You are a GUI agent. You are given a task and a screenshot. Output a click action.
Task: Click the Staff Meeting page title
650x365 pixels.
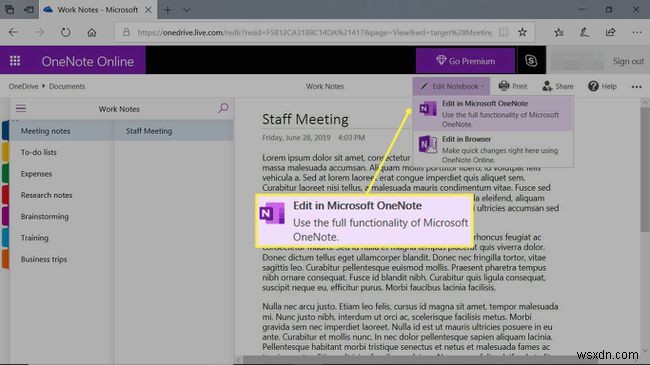point(305,119)
